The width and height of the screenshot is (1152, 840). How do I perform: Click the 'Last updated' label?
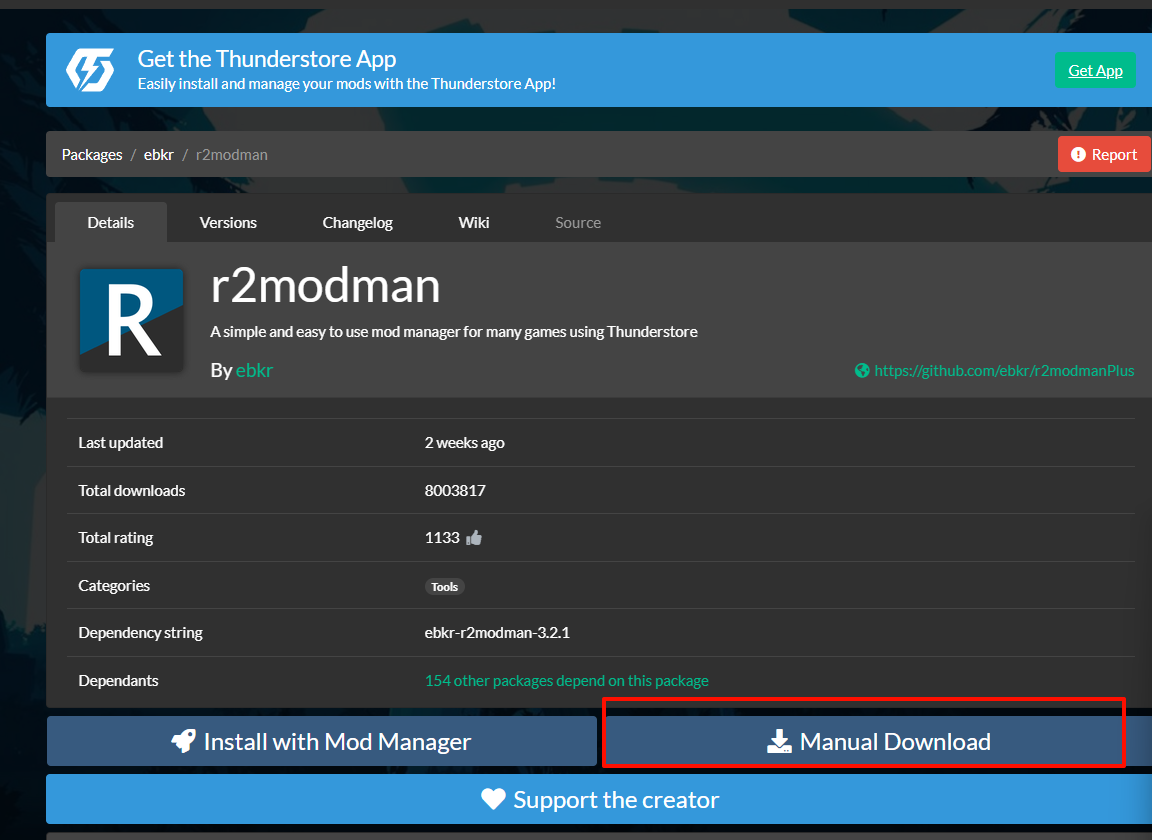pyautogui.click(x=120, y=442)
